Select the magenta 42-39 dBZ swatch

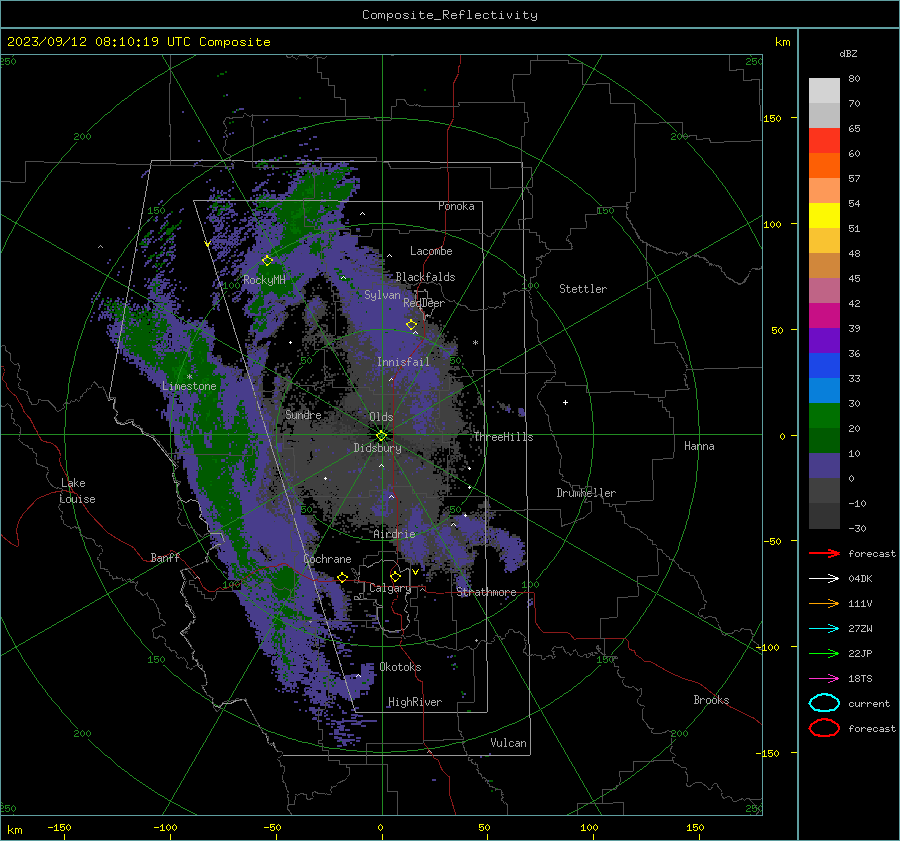(x=824, y=316)
